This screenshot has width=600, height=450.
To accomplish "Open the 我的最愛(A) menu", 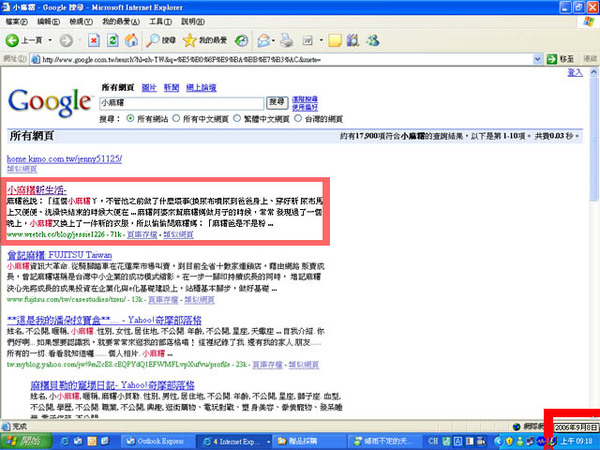I will click(x=121, y=22).
